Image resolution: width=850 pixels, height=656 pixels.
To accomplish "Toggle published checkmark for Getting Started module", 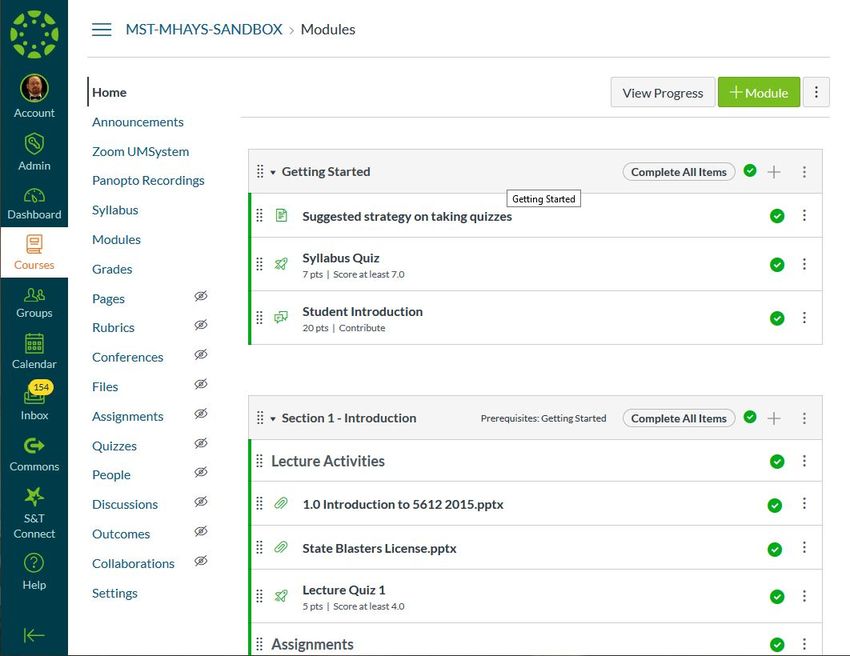I will 750,171.
